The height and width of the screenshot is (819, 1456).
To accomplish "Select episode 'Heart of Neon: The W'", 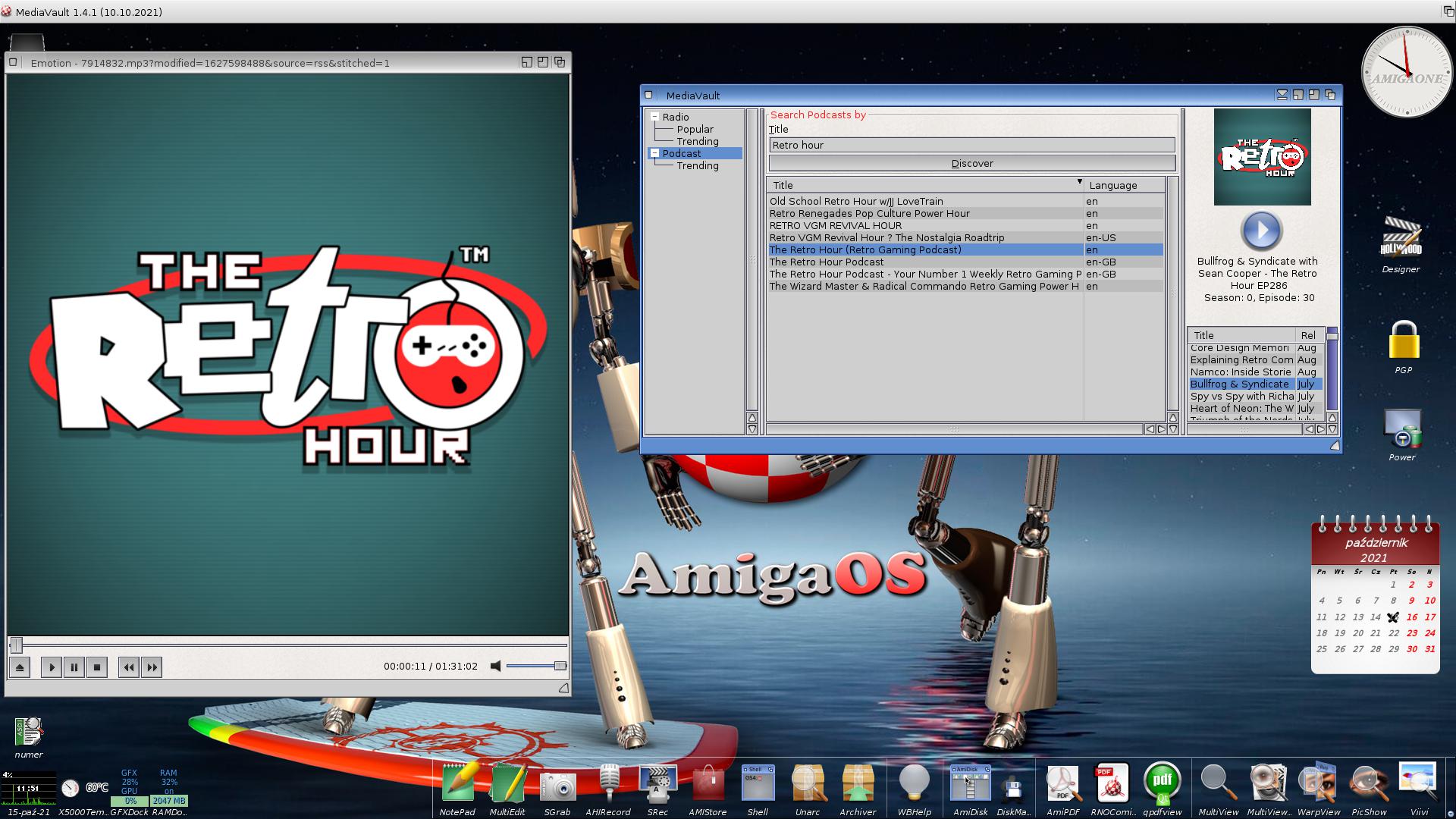I will 1256,408.
